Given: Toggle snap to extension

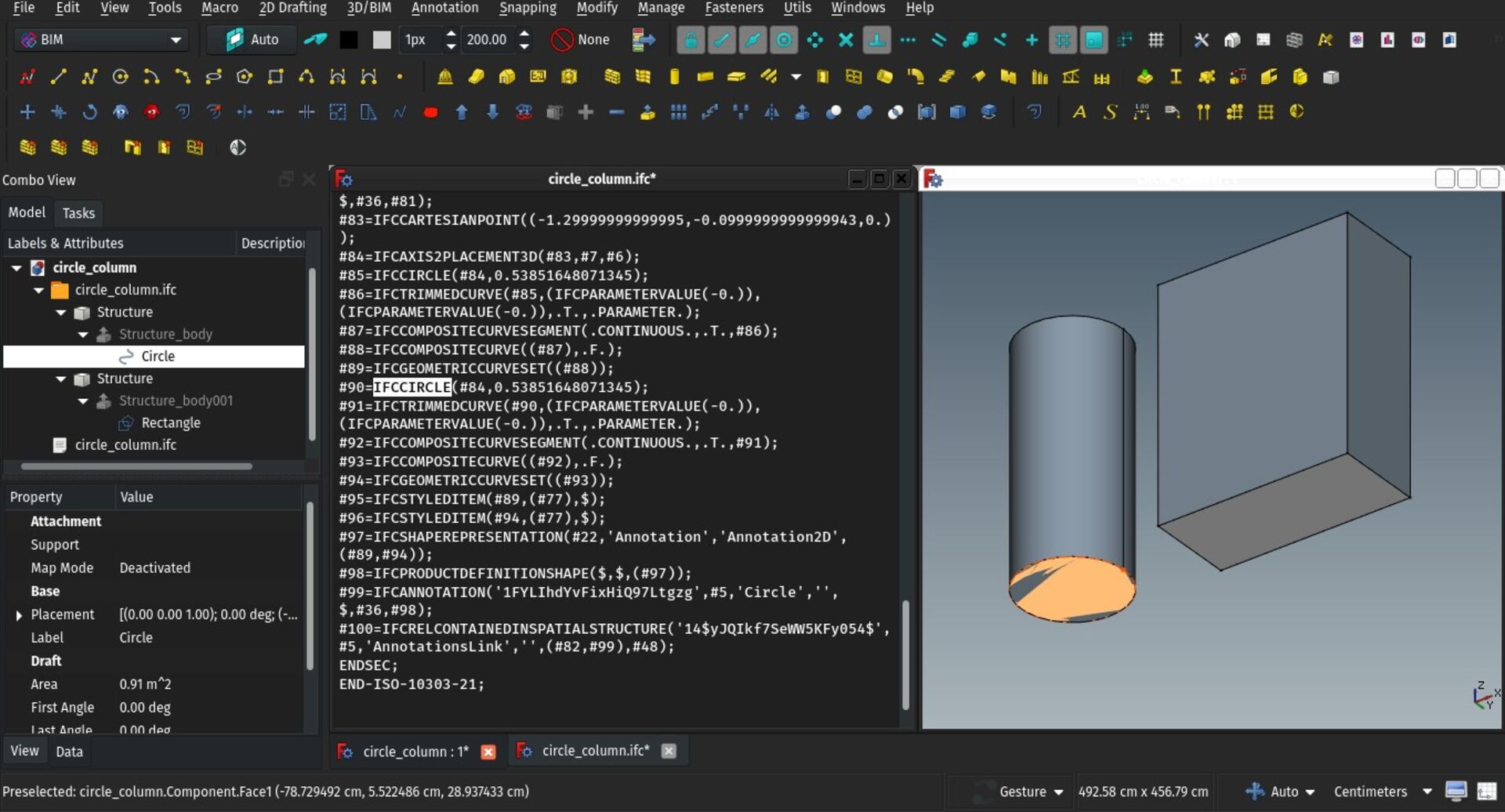Looking at the screenshot, I should point(908,39).
